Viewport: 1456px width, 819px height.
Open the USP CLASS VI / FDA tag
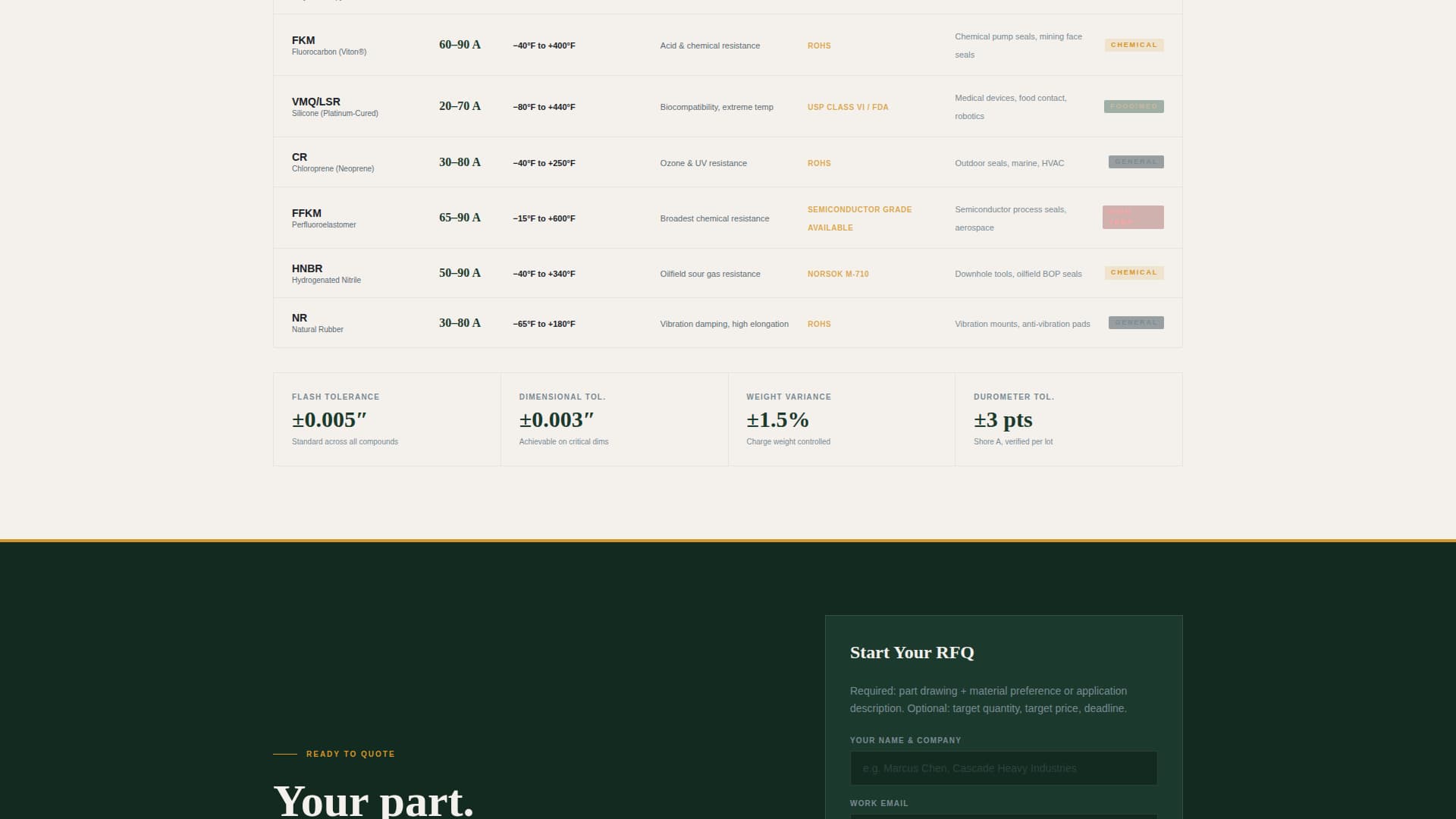pos(847,107)
